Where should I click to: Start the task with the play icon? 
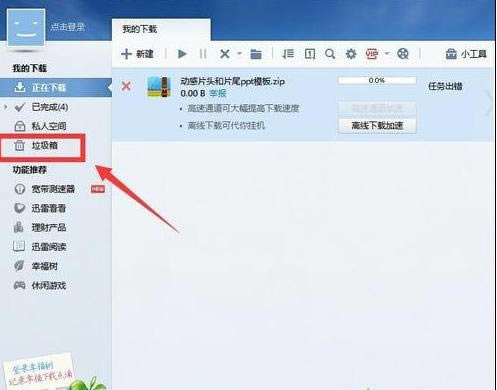click(x=182, y=54)
